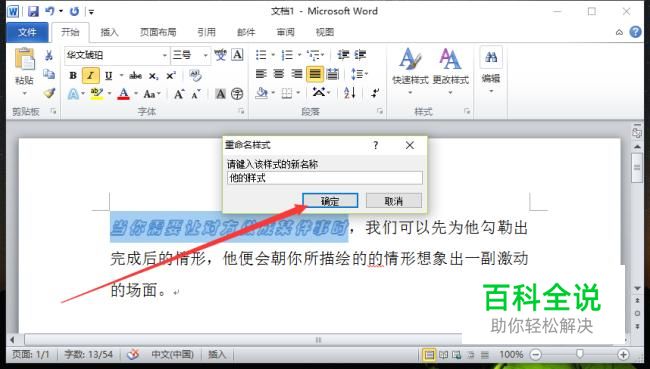This screenshot has height=369, width=650.
Task: Toggle Bold formatting
Action: coord(73,75)
